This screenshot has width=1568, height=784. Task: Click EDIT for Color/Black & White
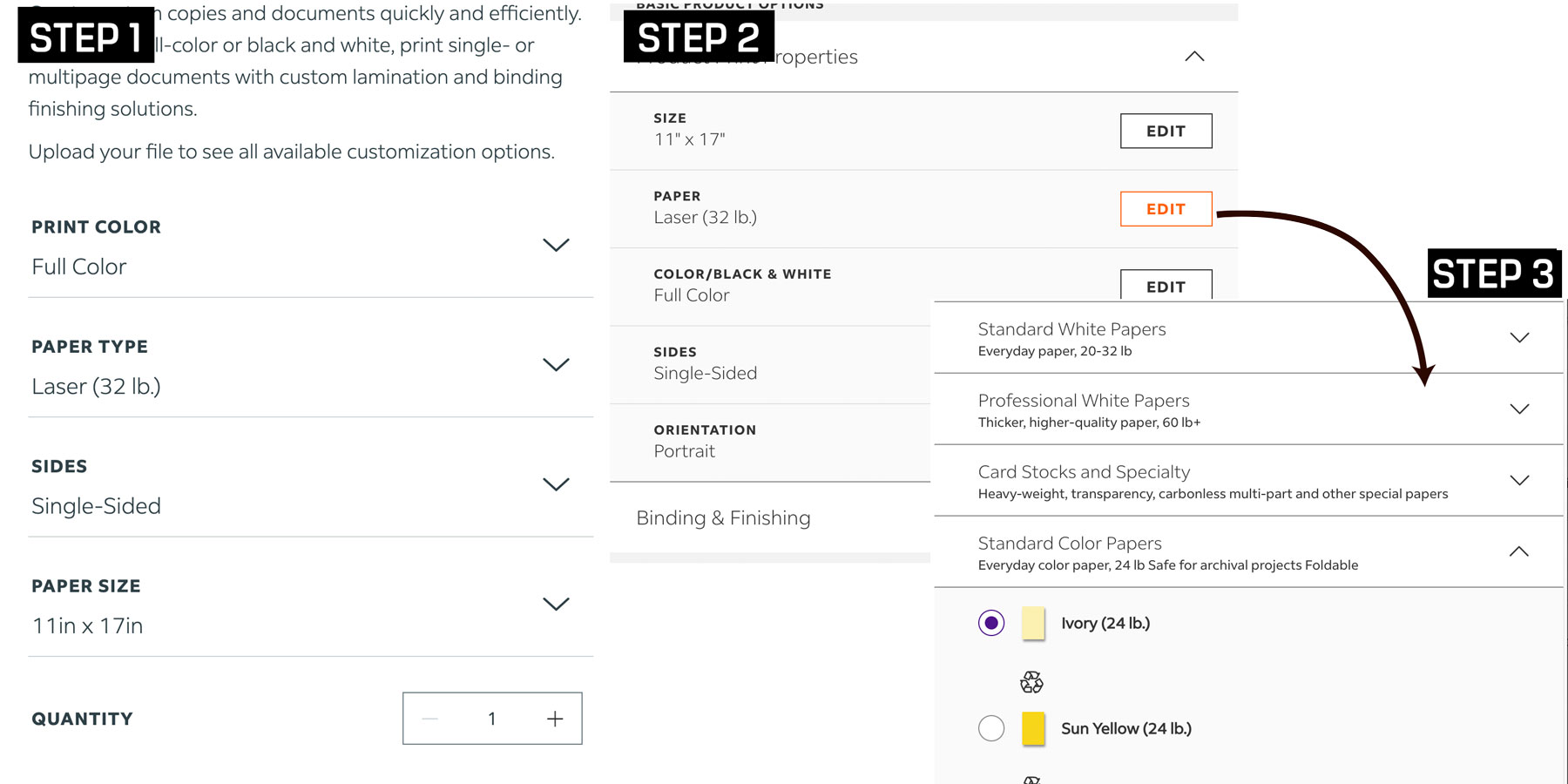pyautogui.click(x=1166, y=285)
